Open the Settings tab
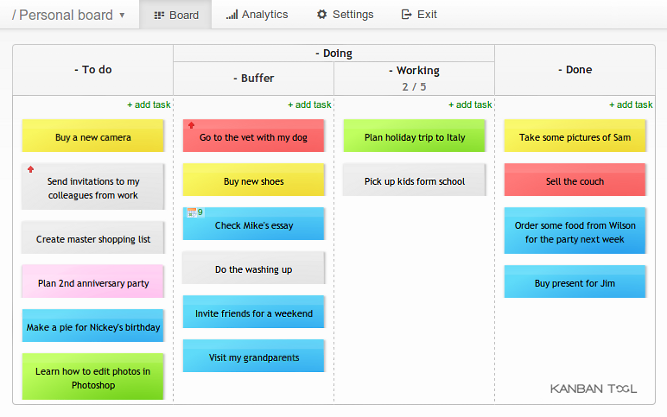667x417 pixels. 345,15
